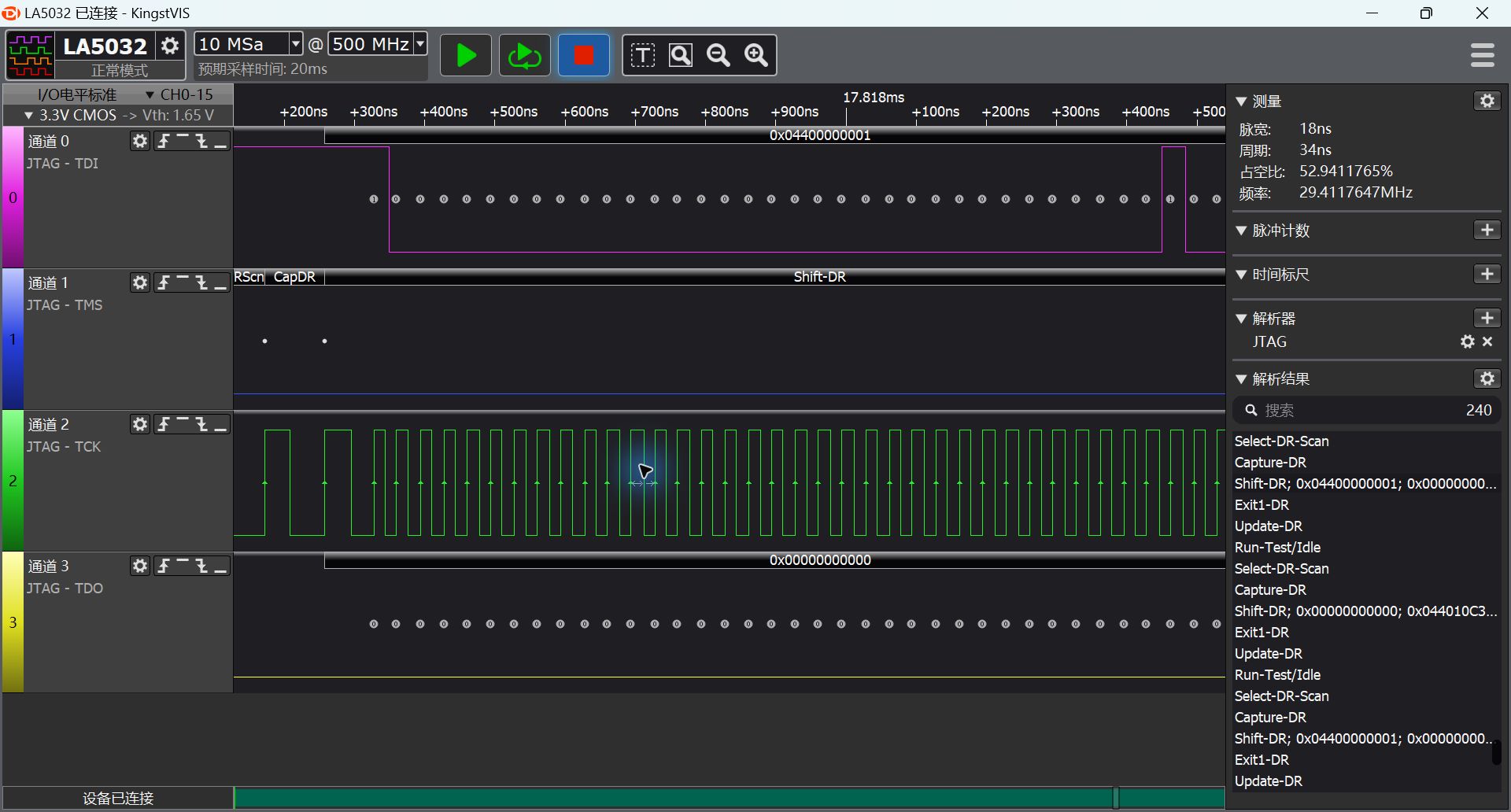Click the bottom overview bar position handle
This screenshot has width=1511, height=812.
click(1116, 797)
